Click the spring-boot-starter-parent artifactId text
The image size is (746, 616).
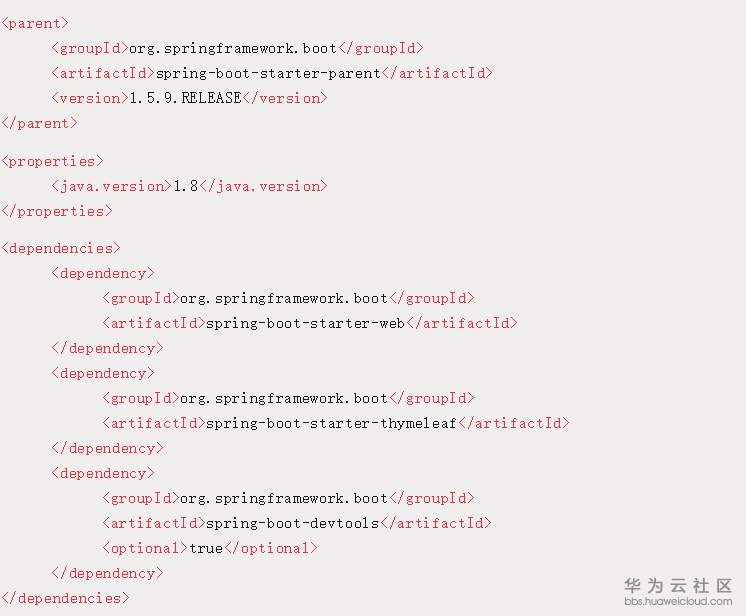coord(268,73)
